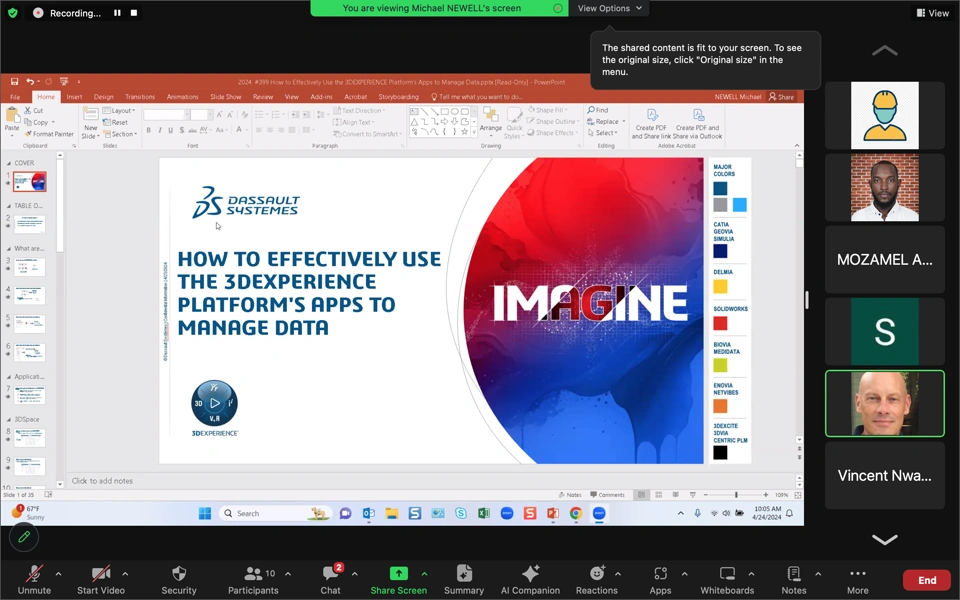Click the 3DEXPERIENCE compass play logo on the slide
This screenshot has height=600, width=960.
tap(214, 403)
